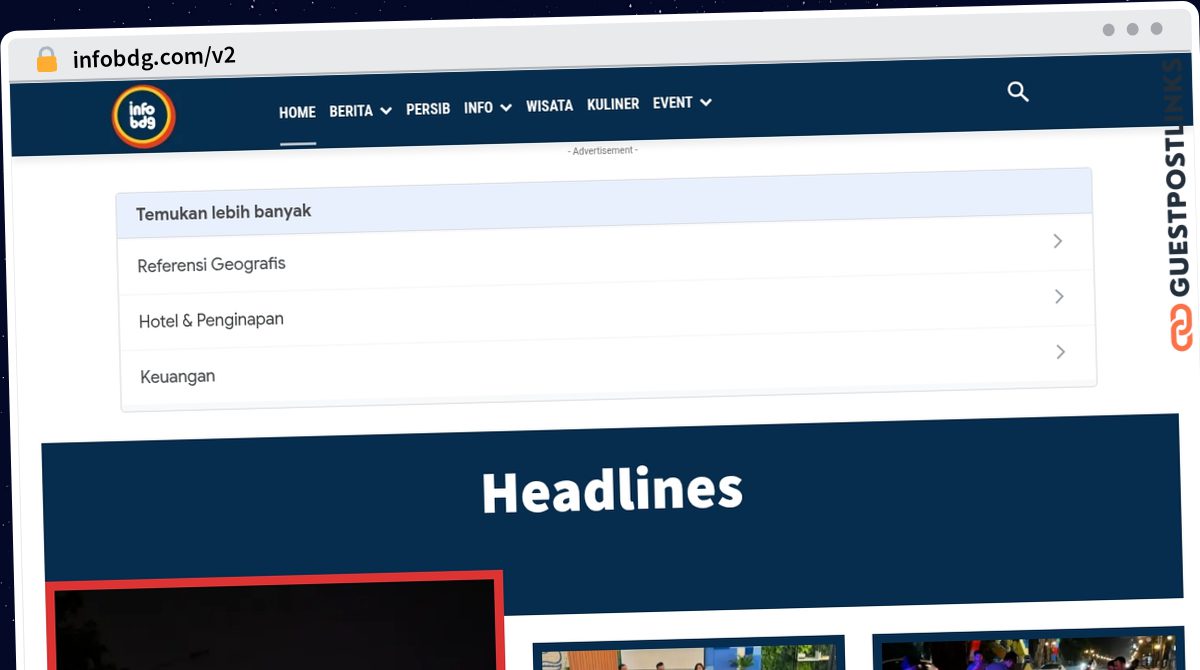The image size is (1200, 670).
Task: Go to the HOME menu item
Action: (297, 112)
